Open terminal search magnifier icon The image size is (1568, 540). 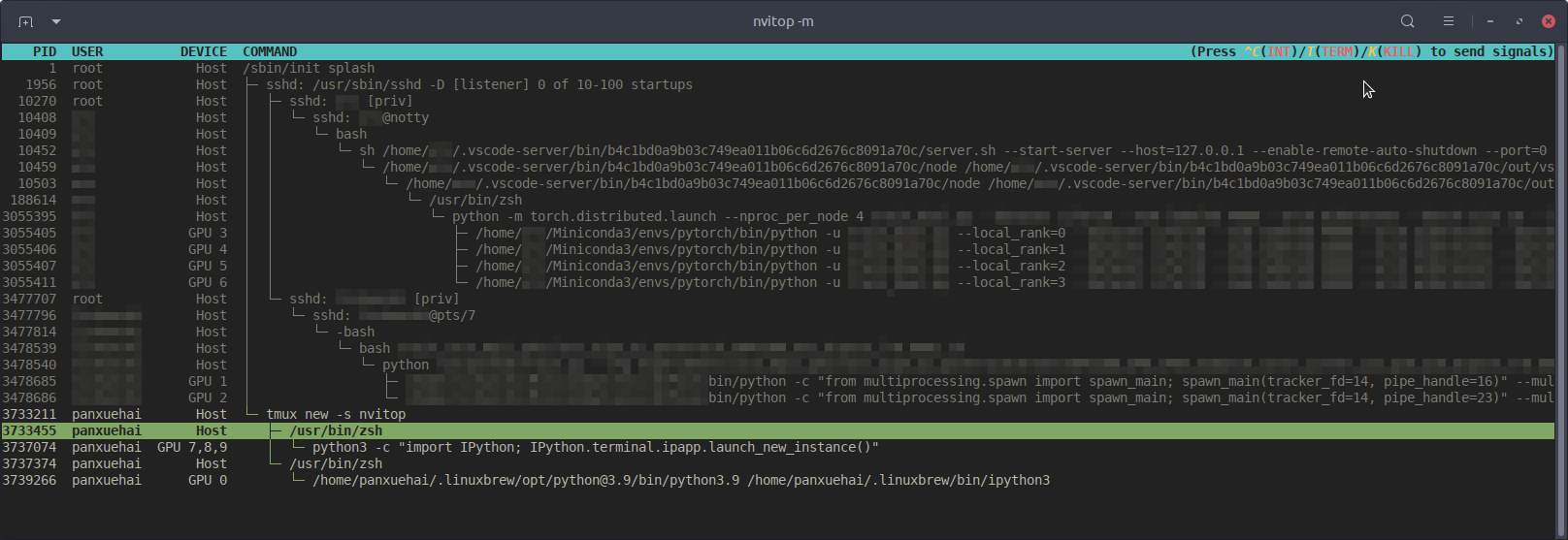click(x=1407, y=21)
